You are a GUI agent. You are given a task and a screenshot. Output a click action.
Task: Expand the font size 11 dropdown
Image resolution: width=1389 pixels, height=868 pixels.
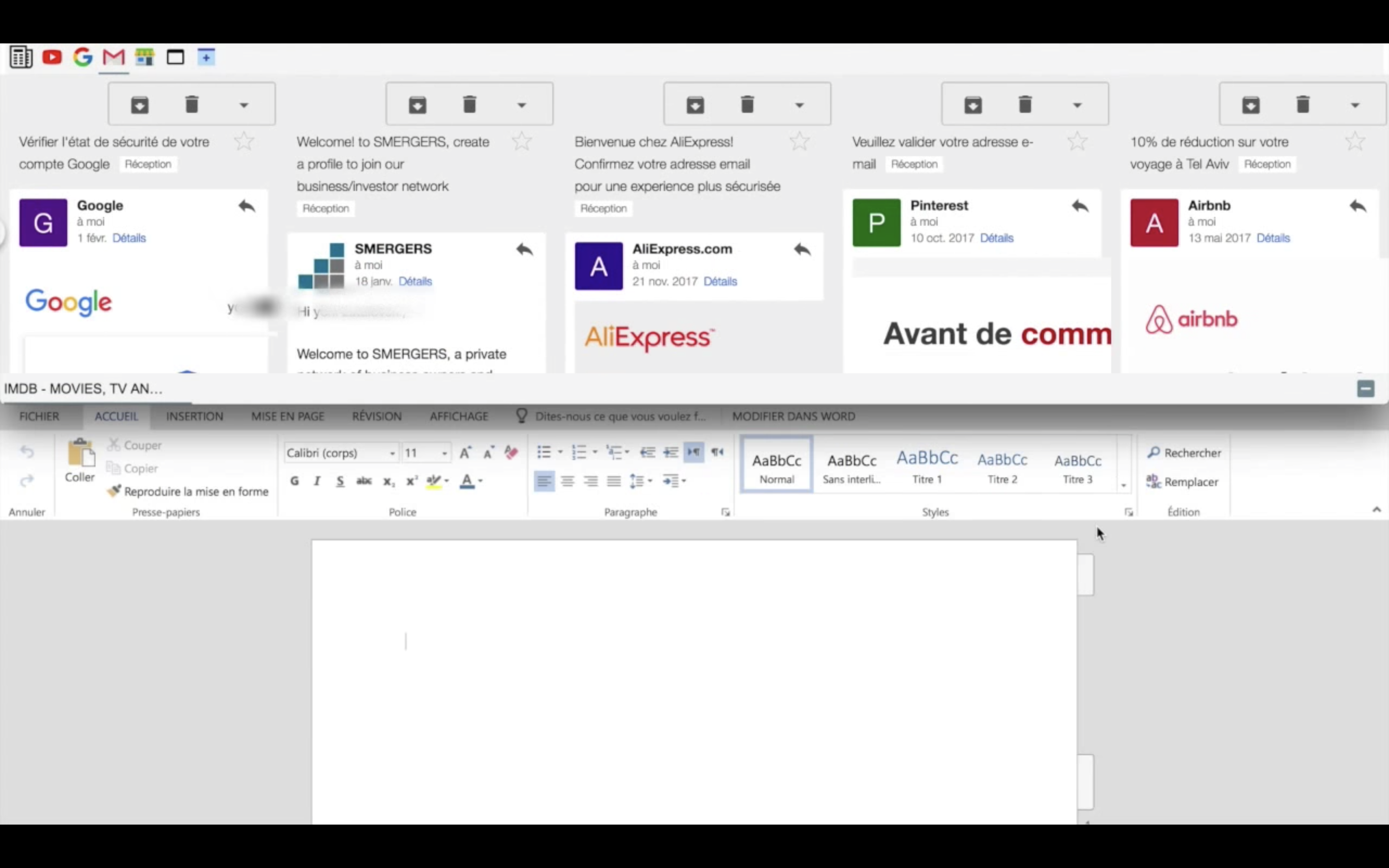coord(444,453)
